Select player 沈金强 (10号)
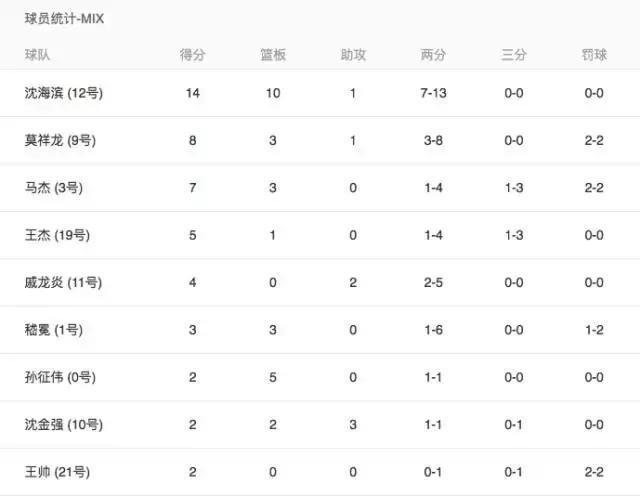Image resolution: width=640 pixels, height=496 pixels. pyautogui.click(x=63, y=425)
